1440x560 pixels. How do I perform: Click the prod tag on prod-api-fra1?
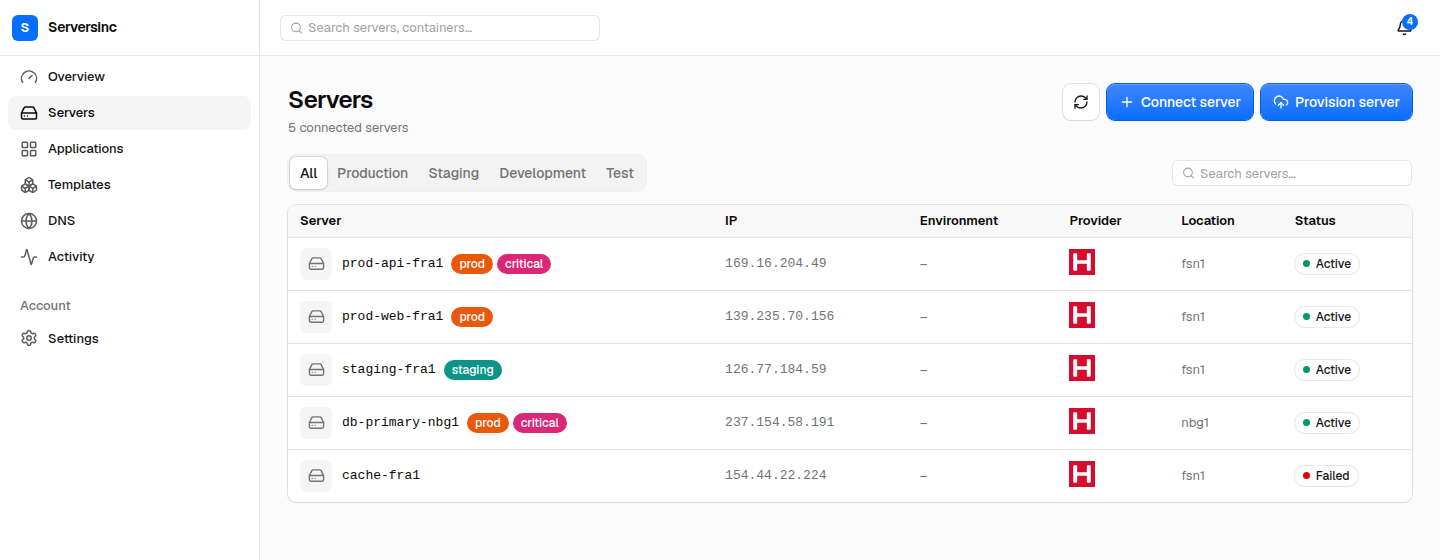[472, 264]
